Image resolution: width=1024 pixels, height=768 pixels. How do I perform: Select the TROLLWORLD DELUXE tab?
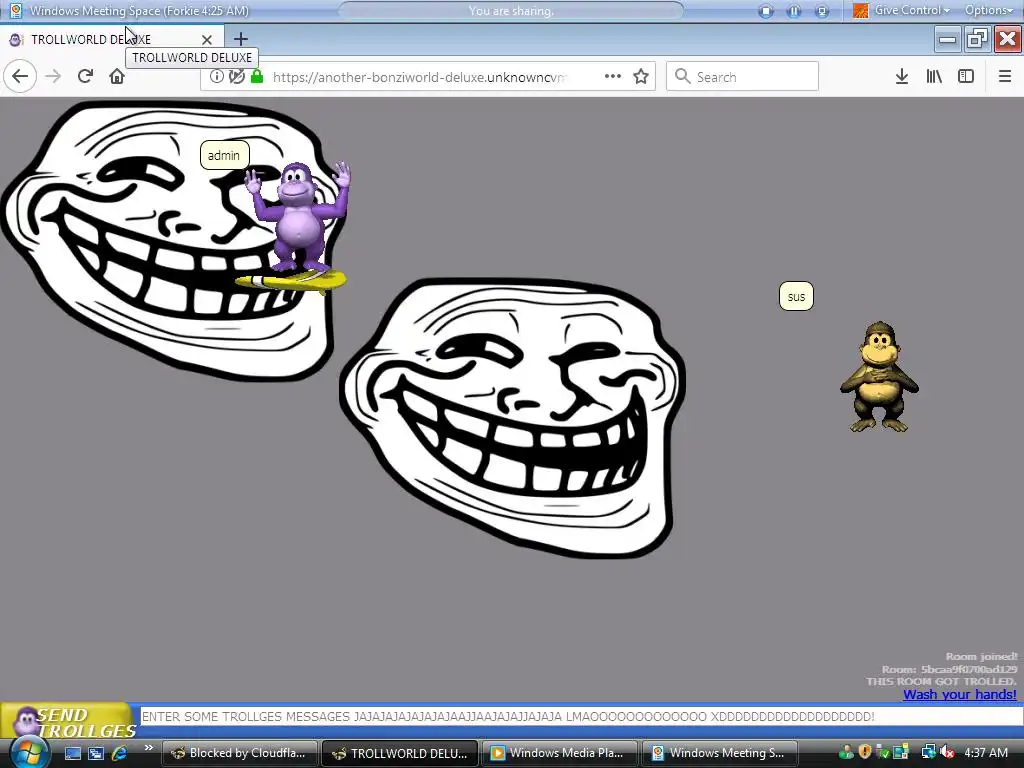coord(111,39)
